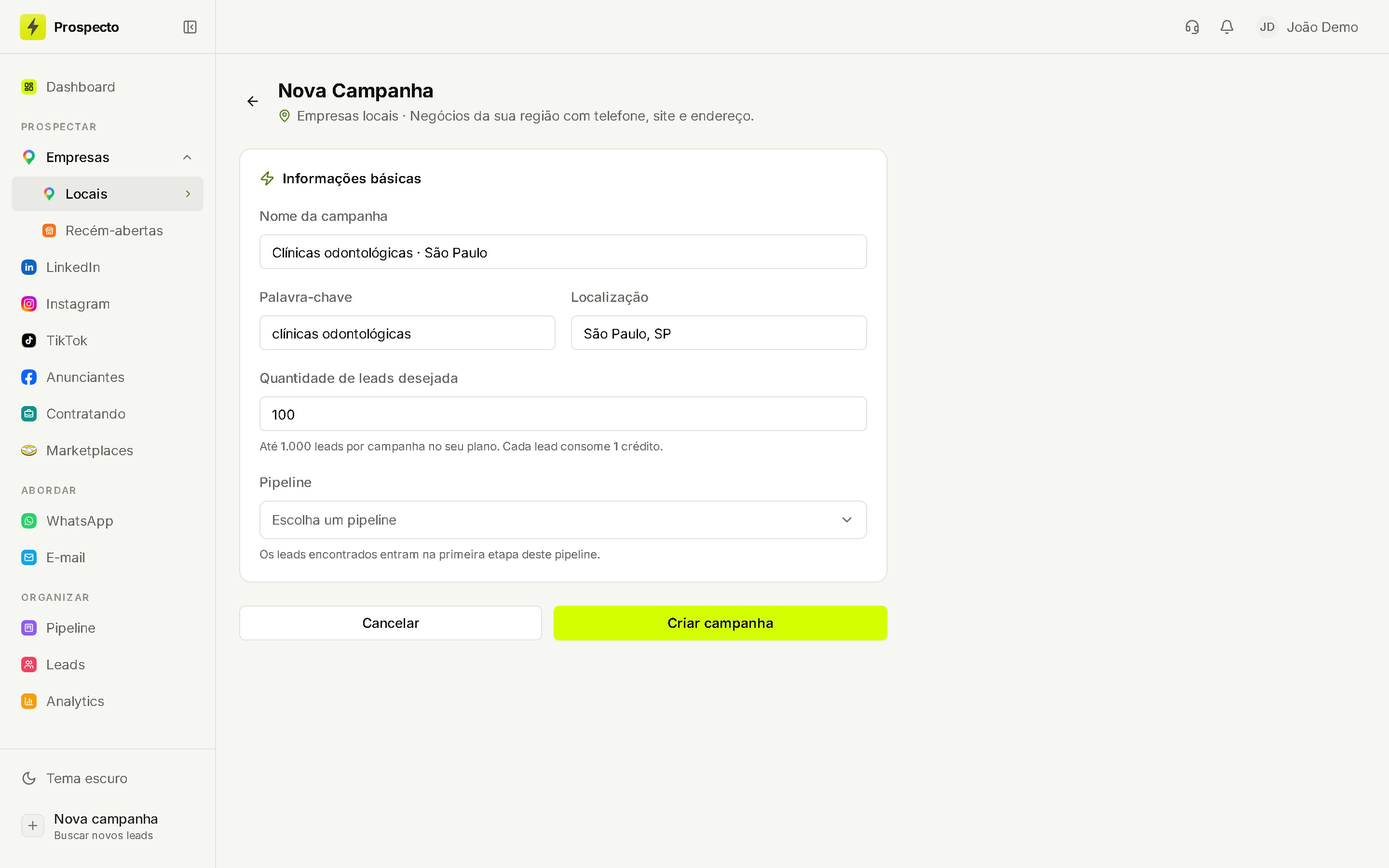The height and width of the screenshot is (868, 1389).
Task: Open the Marketplaces section
Action: pyautogui.click(x=108, y=451)
